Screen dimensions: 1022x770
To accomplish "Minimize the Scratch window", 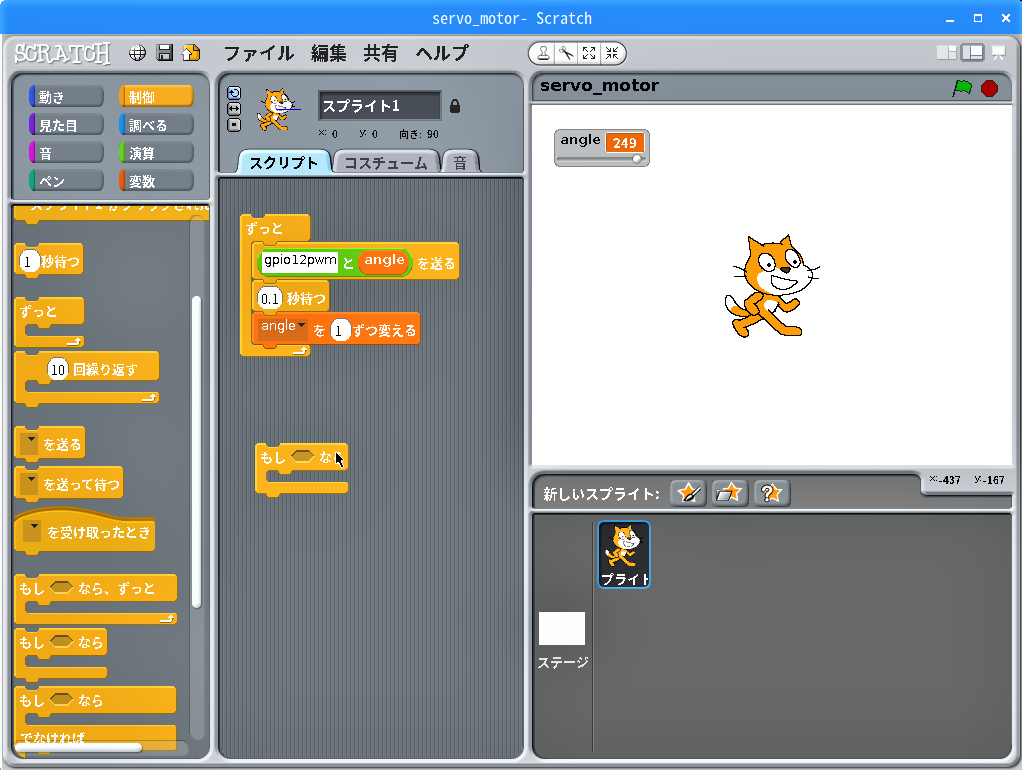I will coord(950,18).
